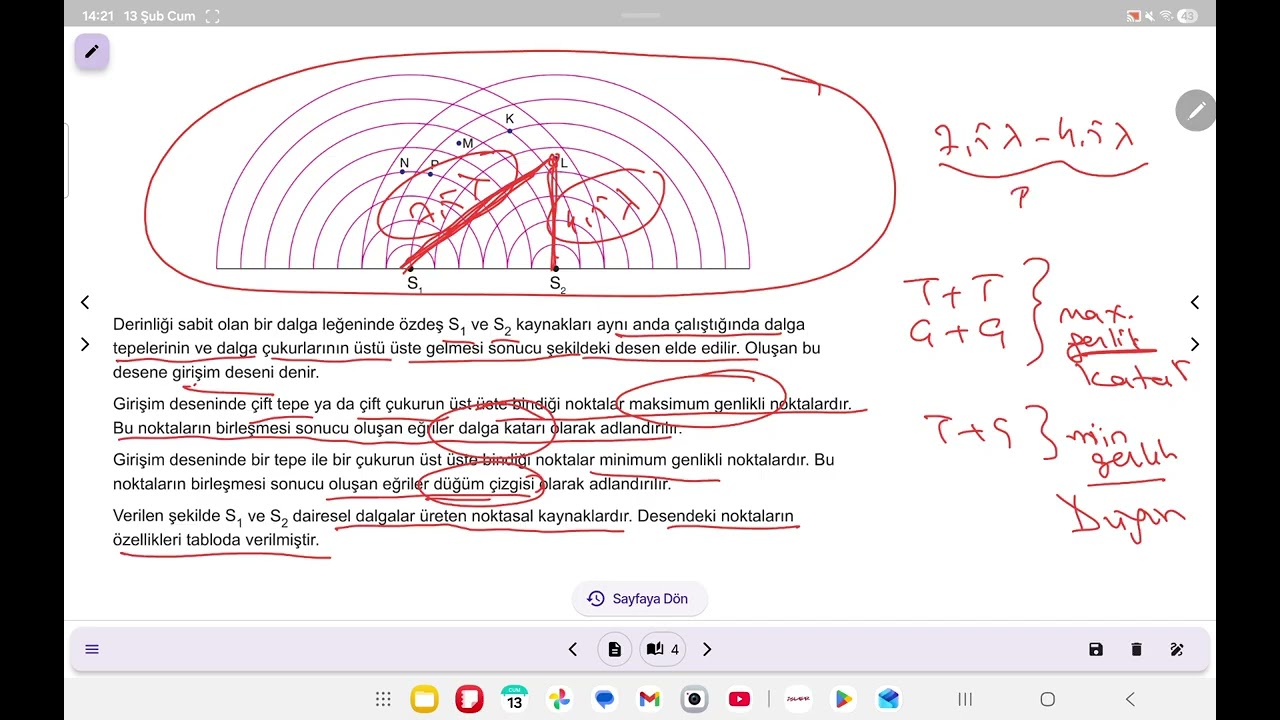Tap the Recents navigation button
The height and width of the screenshot is (720, 1280).
click(x=965, y=699)
